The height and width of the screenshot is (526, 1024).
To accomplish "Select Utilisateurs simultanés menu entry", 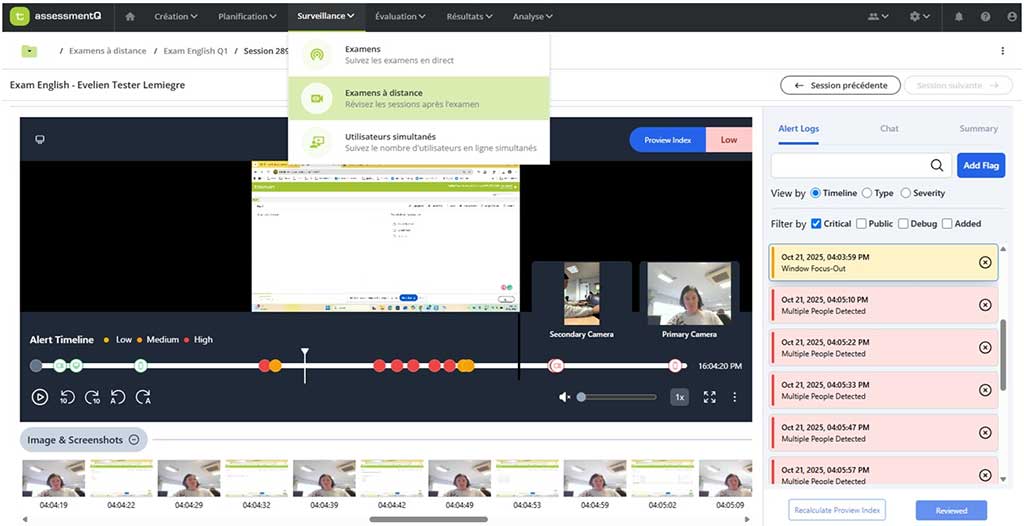I will [x=419, y=142].
